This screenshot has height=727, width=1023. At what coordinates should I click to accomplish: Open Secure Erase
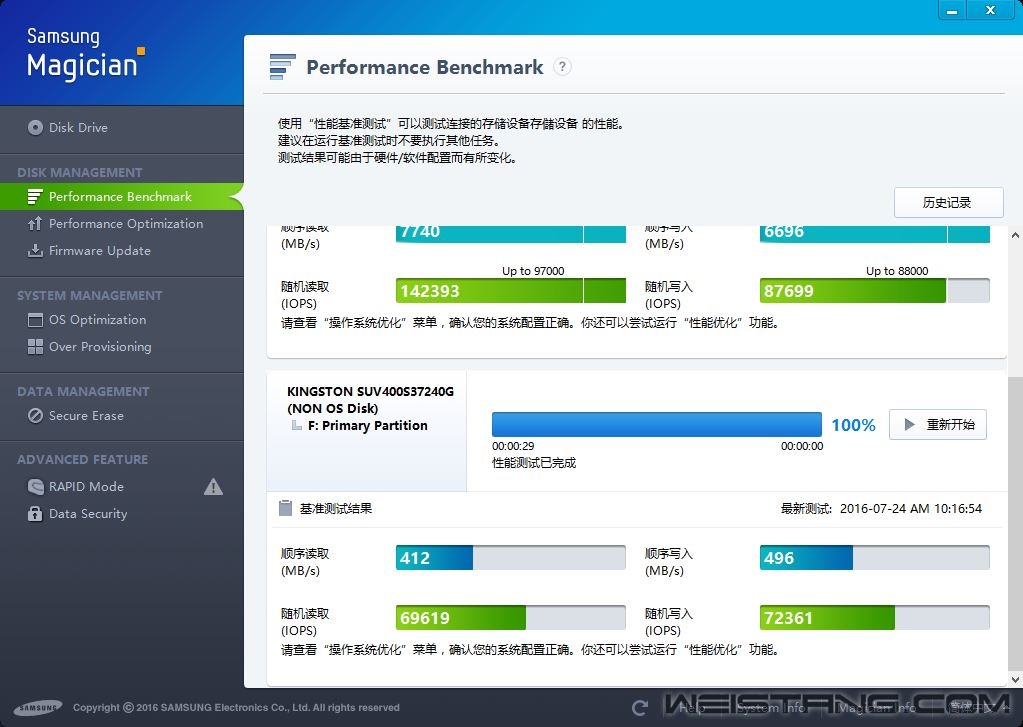coord(121,416)
